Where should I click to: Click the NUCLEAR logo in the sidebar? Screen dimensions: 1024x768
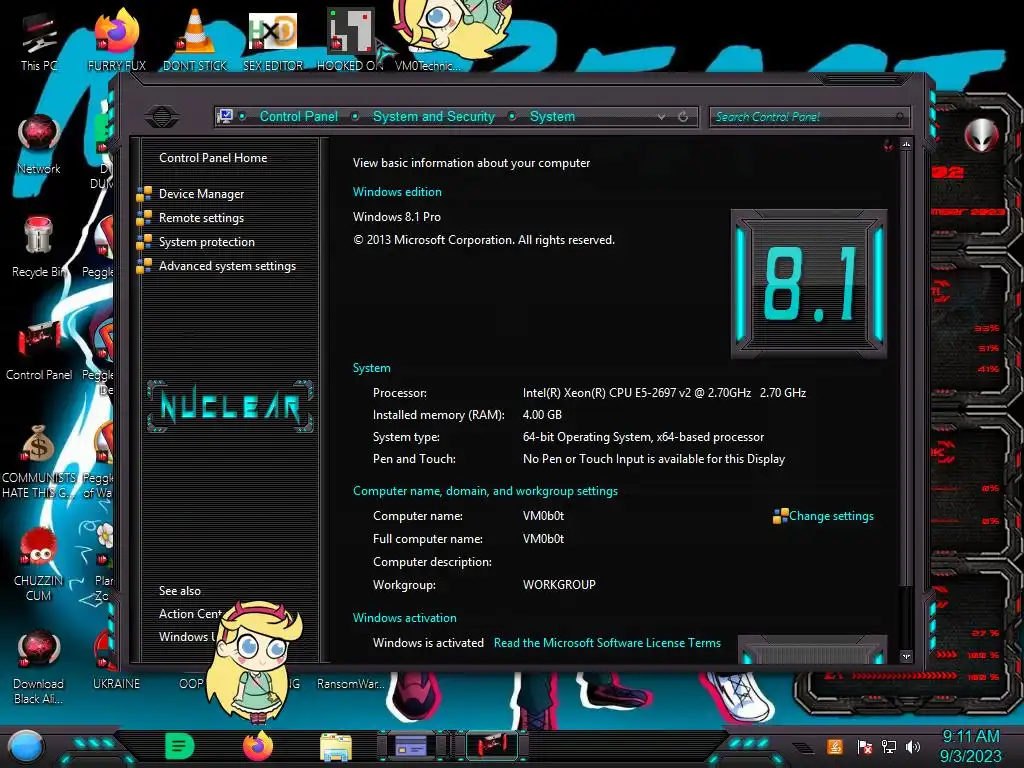230,406
